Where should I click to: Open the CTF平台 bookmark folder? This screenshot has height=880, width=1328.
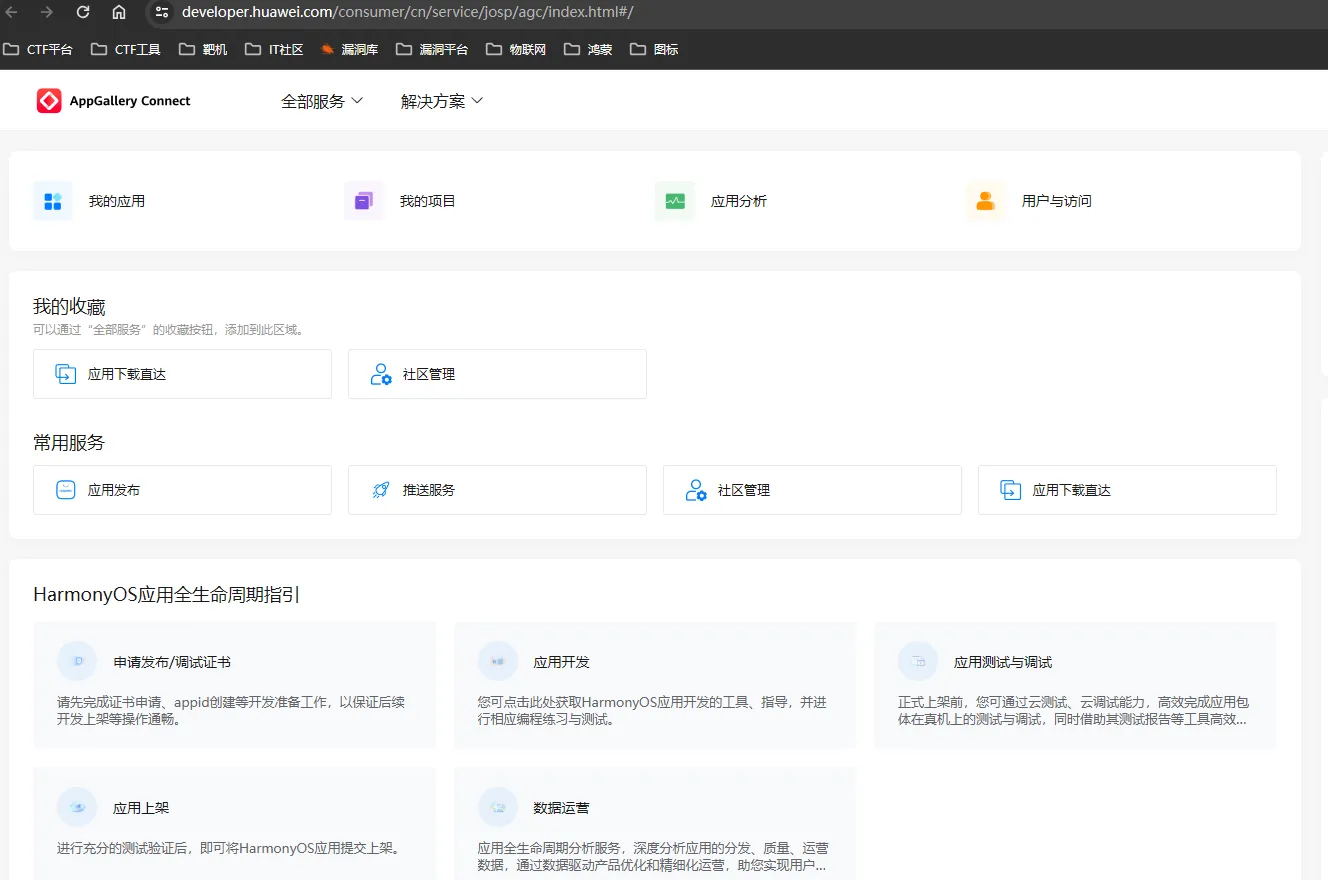point(38,49)
